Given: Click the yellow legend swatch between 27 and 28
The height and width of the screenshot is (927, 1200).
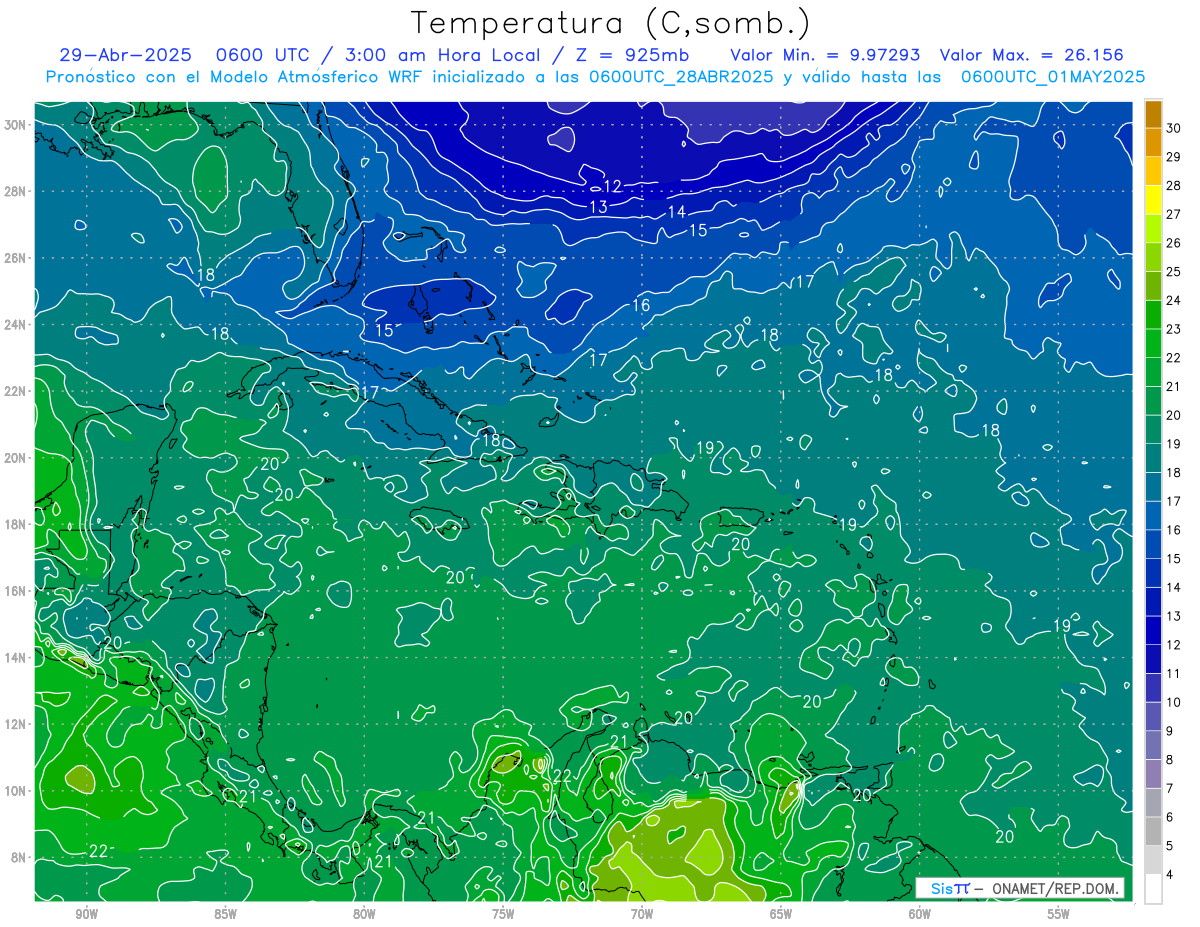Looking at the screenshot, I should click(x=1153, y=199).
